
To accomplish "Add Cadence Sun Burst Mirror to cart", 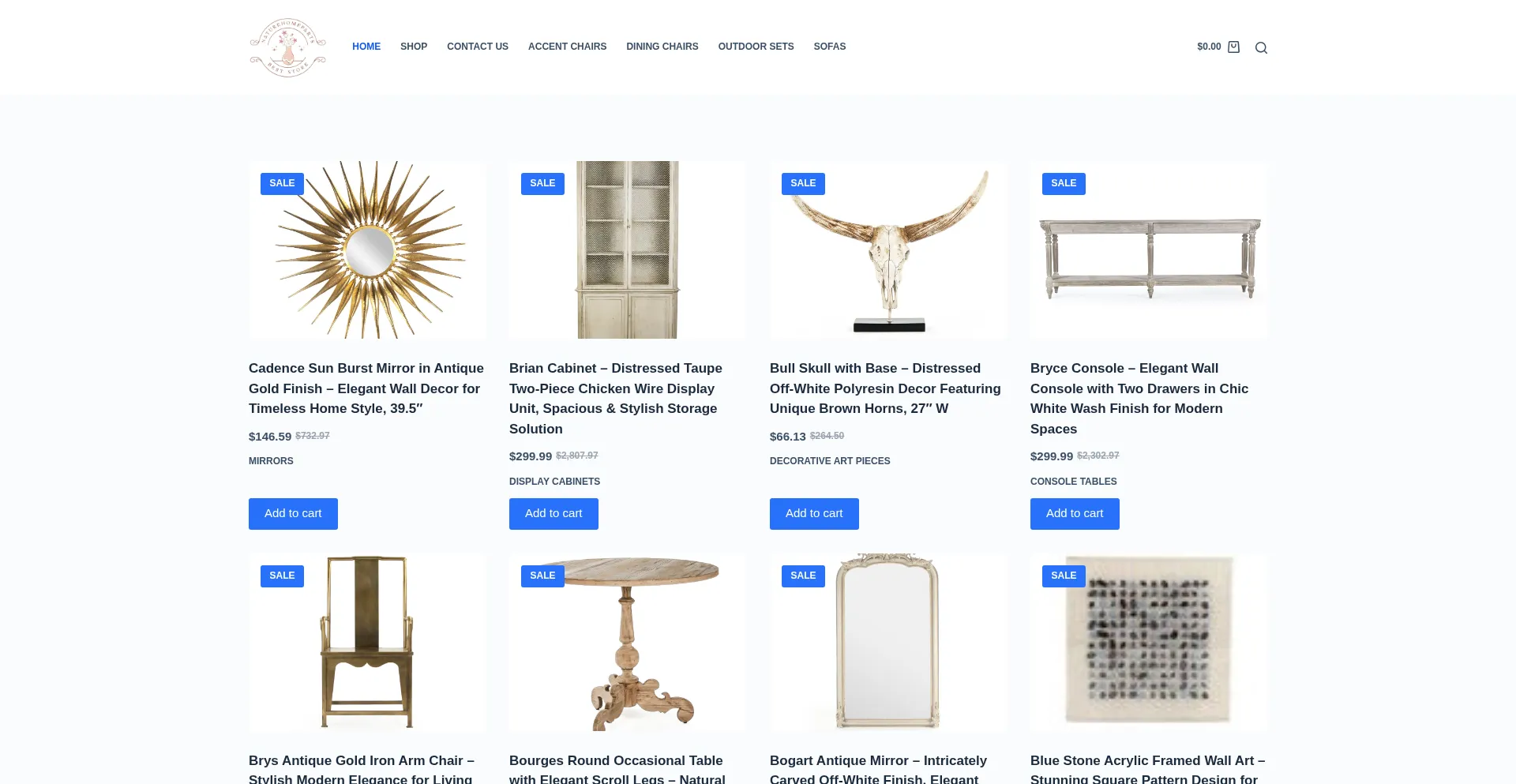I will point(293,513).
